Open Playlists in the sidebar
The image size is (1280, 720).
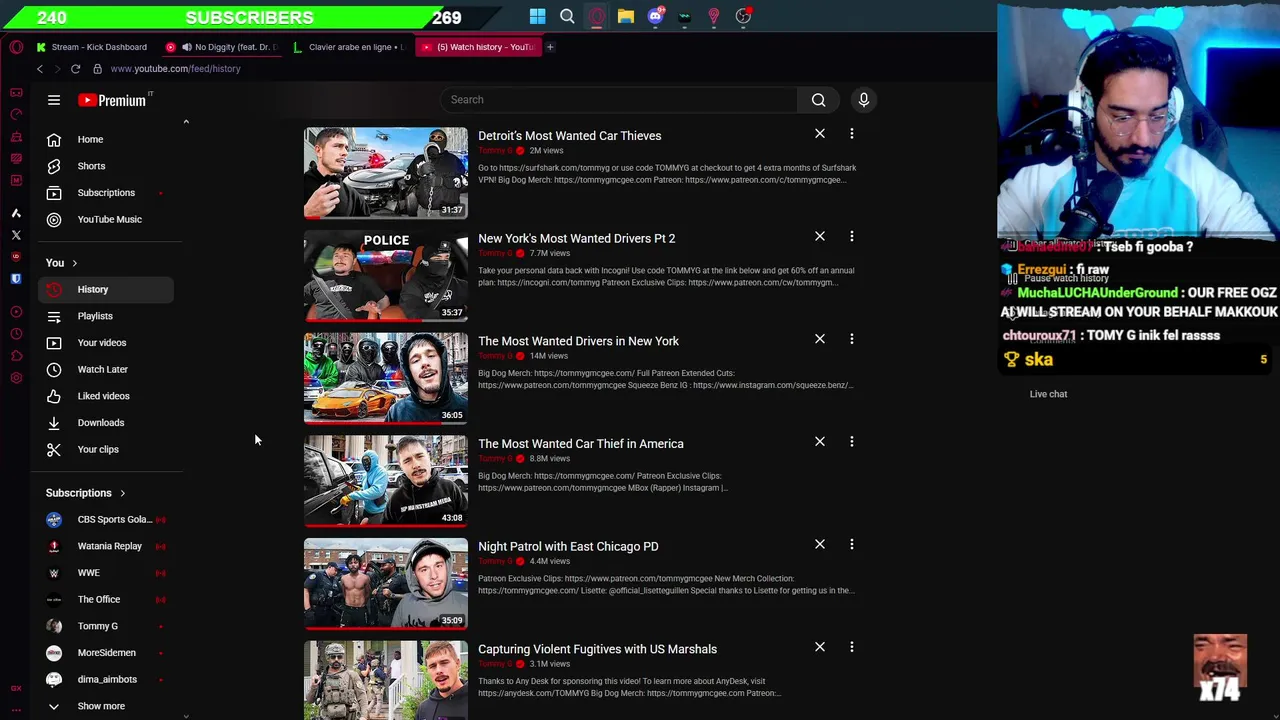(106, 316)
